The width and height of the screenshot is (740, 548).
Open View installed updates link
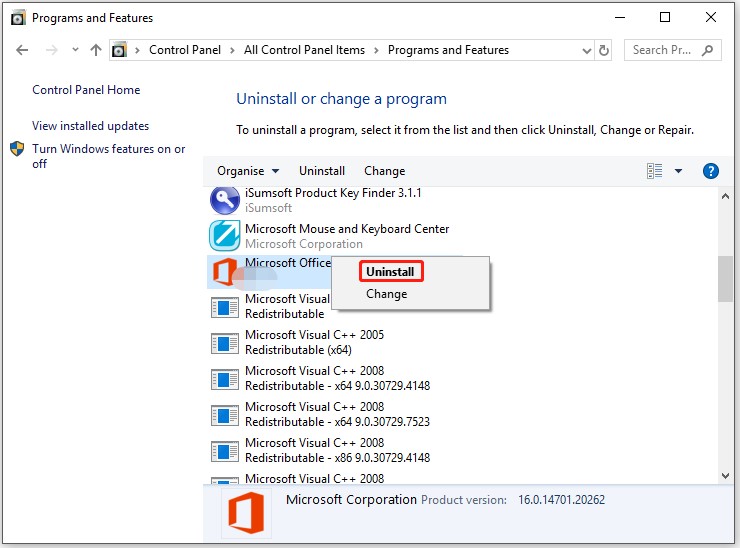click(x=90, y=126)
